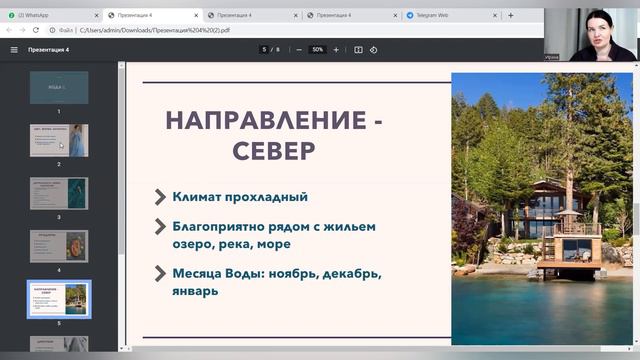The image size is (640, 360).
Task: Click the address bar file path
Action: point(155,30)
